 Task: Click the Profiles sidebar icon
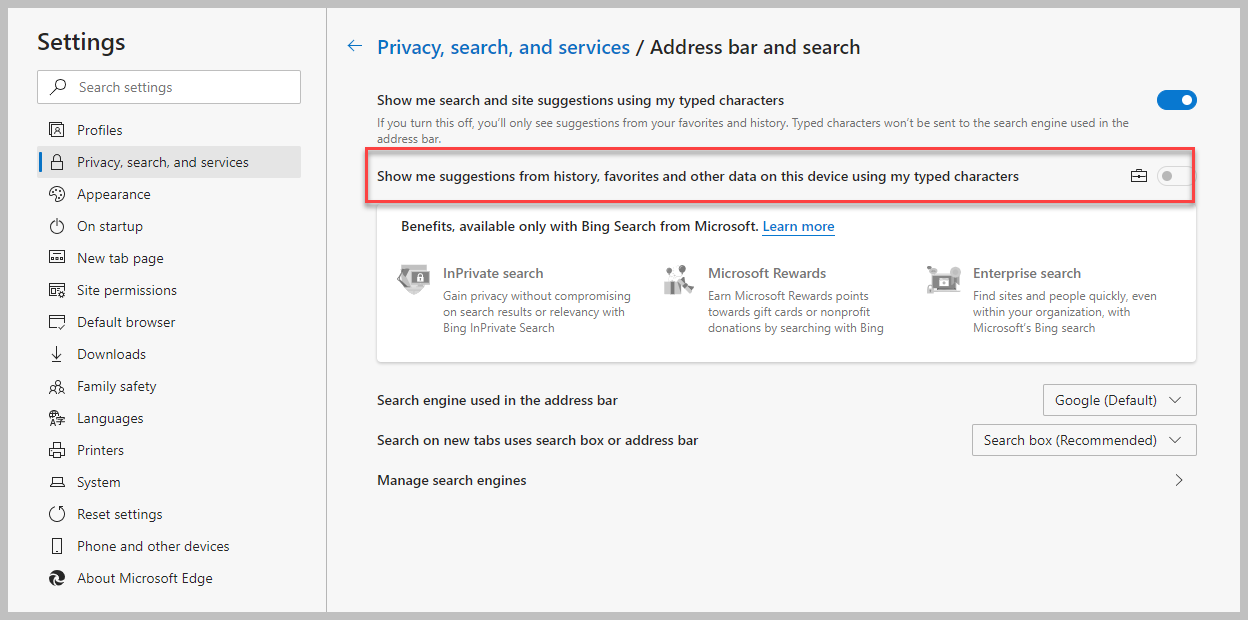pos(57,130)
